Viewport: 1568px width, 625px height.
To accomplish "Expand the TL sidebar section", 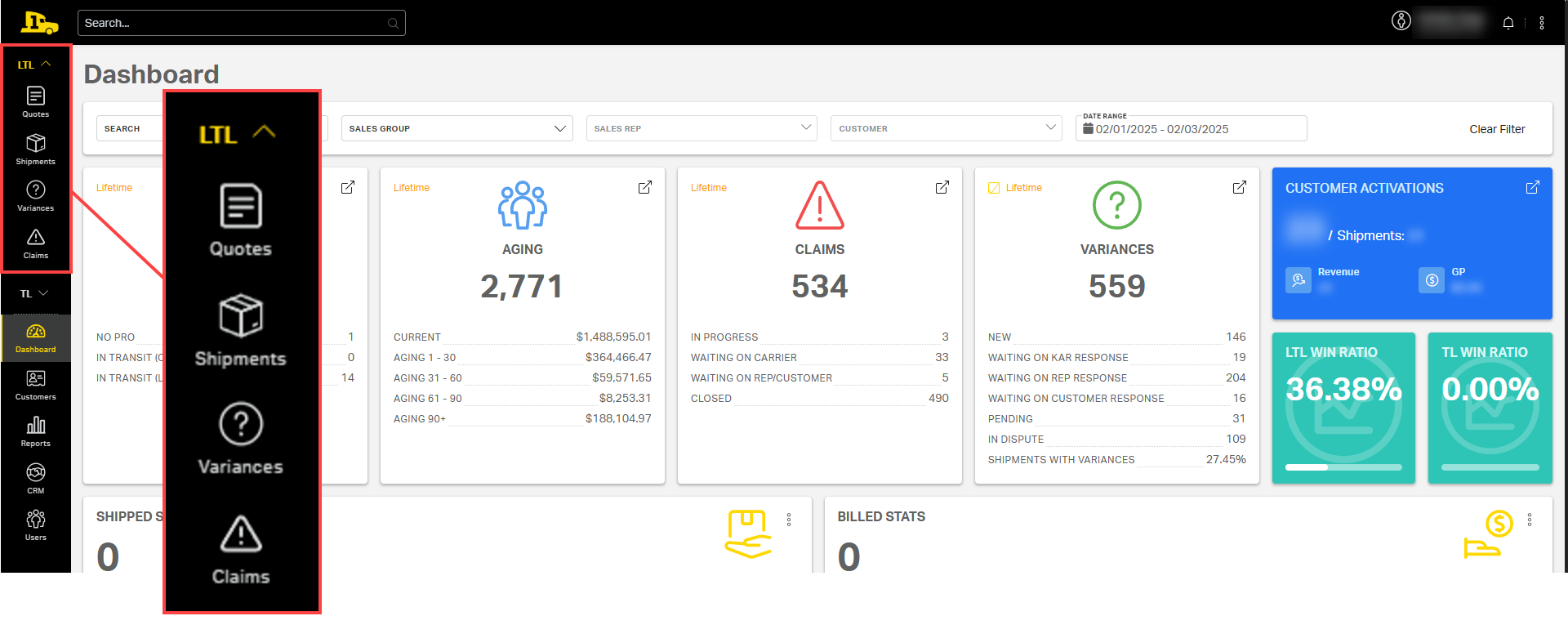I will [x=35, y=293].
